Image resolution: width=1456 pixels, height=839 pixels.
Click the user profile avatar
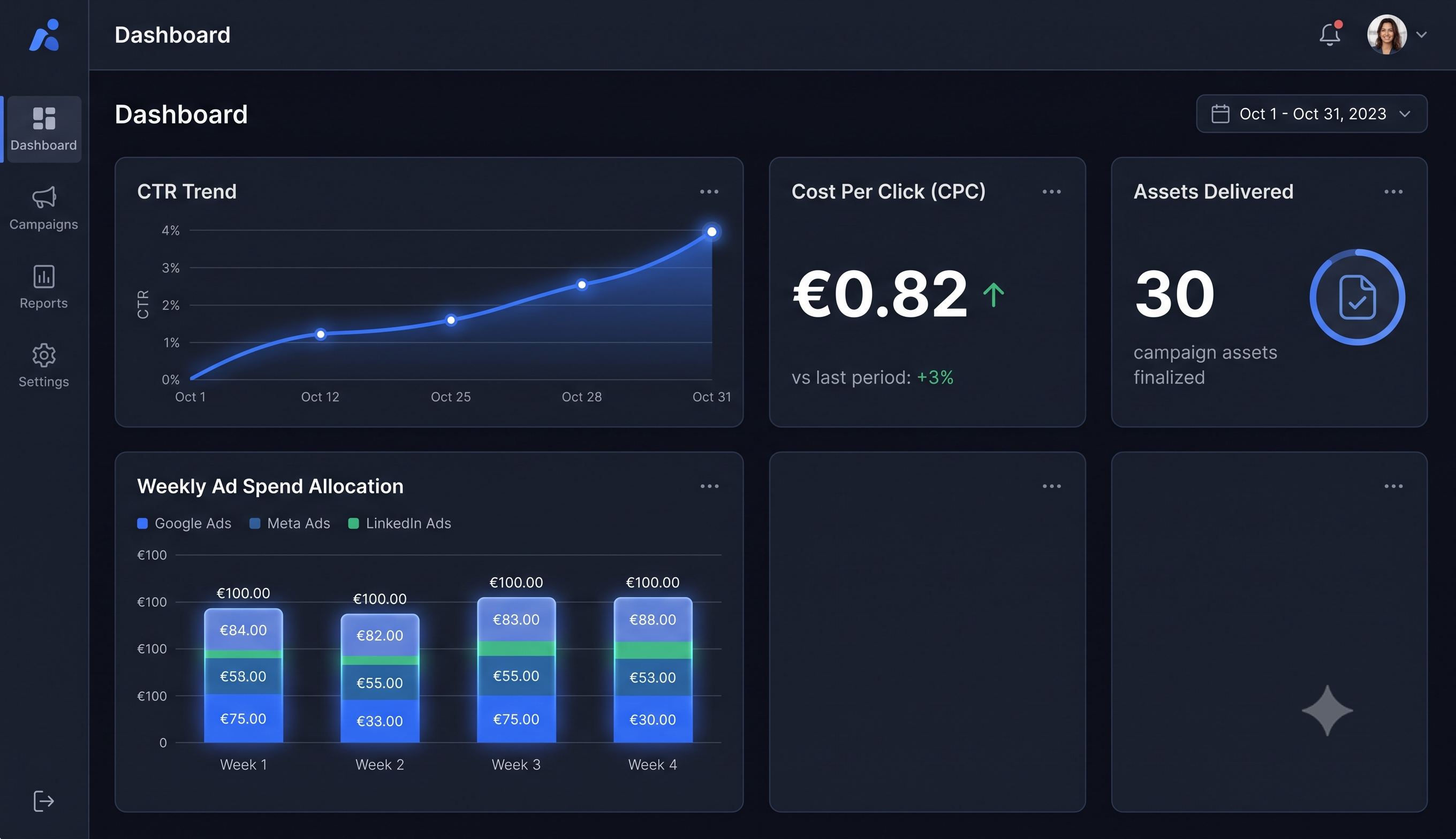coord(1387,34)
